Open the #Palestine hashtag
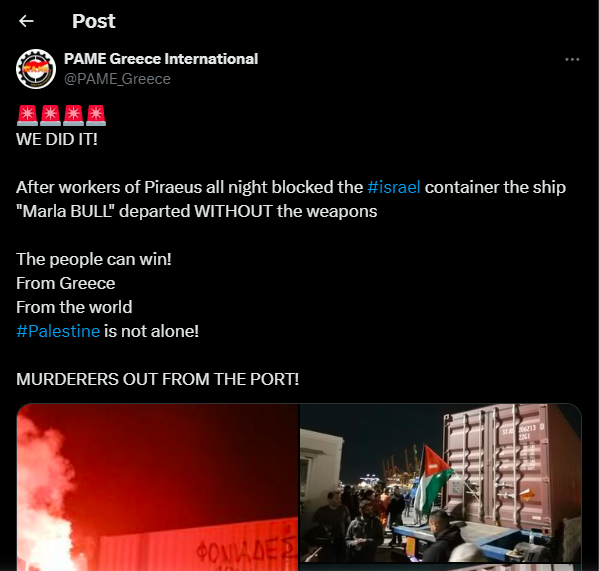The width and height of the screenshot is (599, 571). click(x=58, y=331)
